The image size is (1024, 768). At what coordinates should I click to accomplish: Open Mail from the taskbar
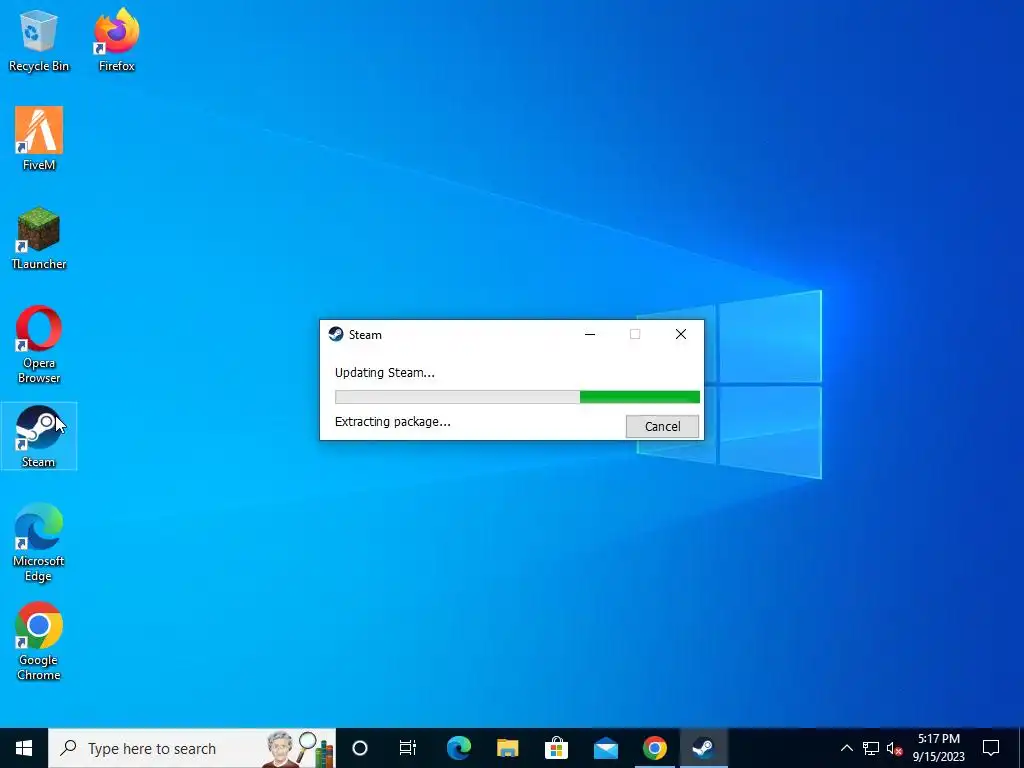point(605,748)
